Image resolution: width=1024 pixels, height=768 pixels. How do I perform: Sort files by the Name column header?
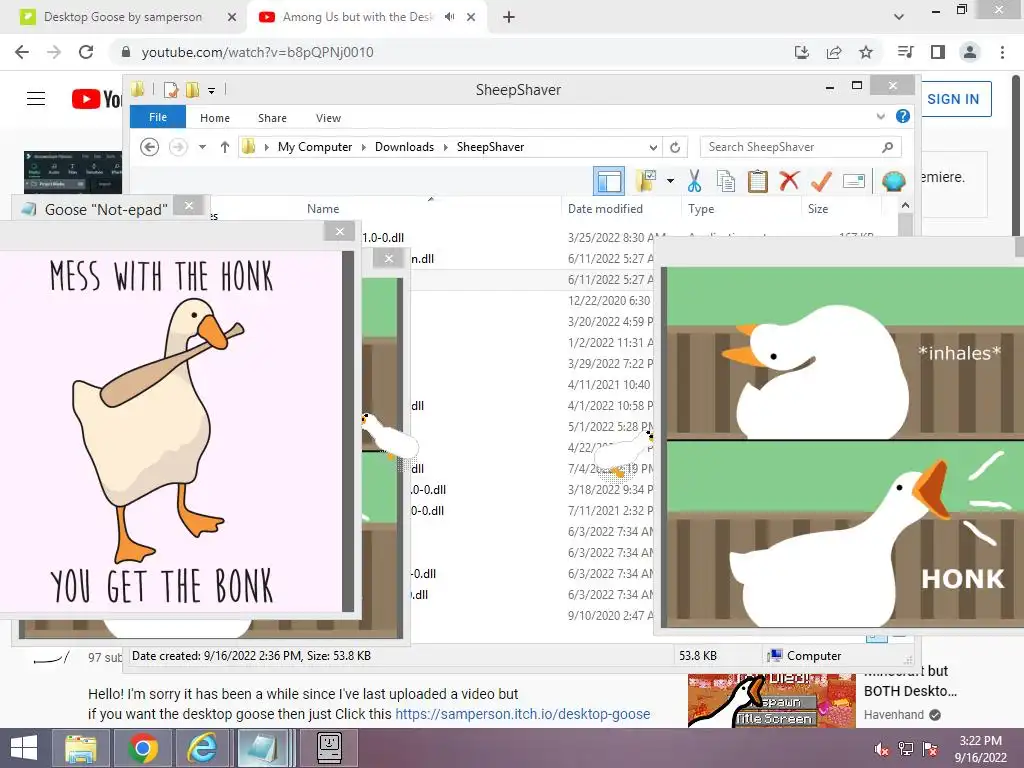(x=323, y=208)
